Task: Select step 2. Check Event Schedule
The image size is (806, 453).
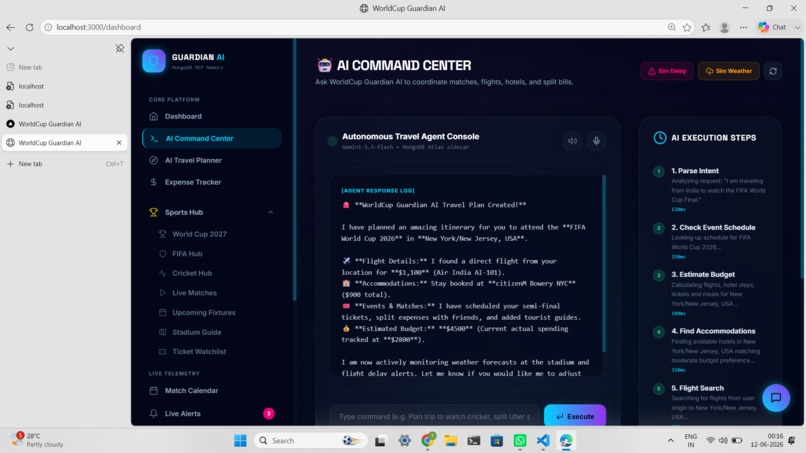Action: coord(713,227)
